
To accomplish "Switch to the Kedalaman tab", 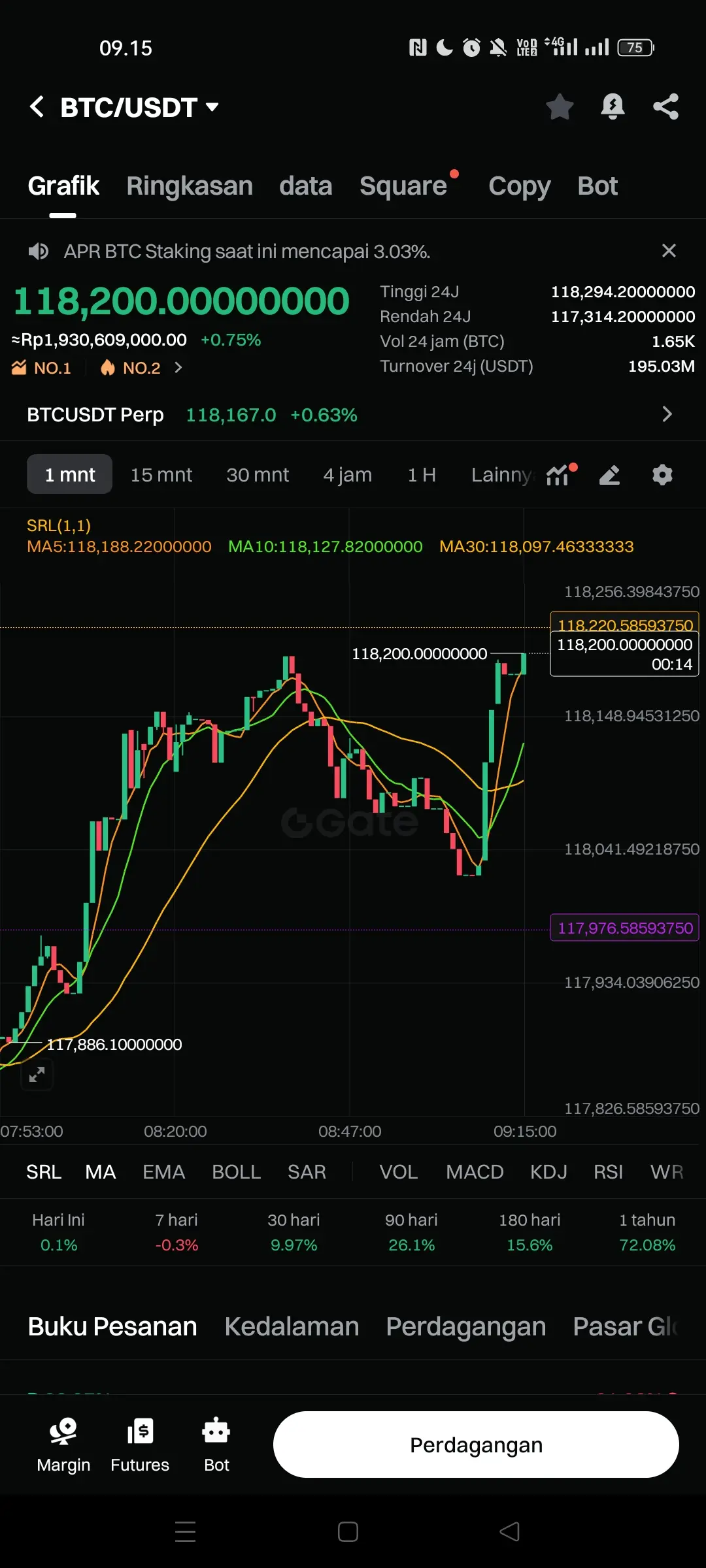I will point(292,1327).
